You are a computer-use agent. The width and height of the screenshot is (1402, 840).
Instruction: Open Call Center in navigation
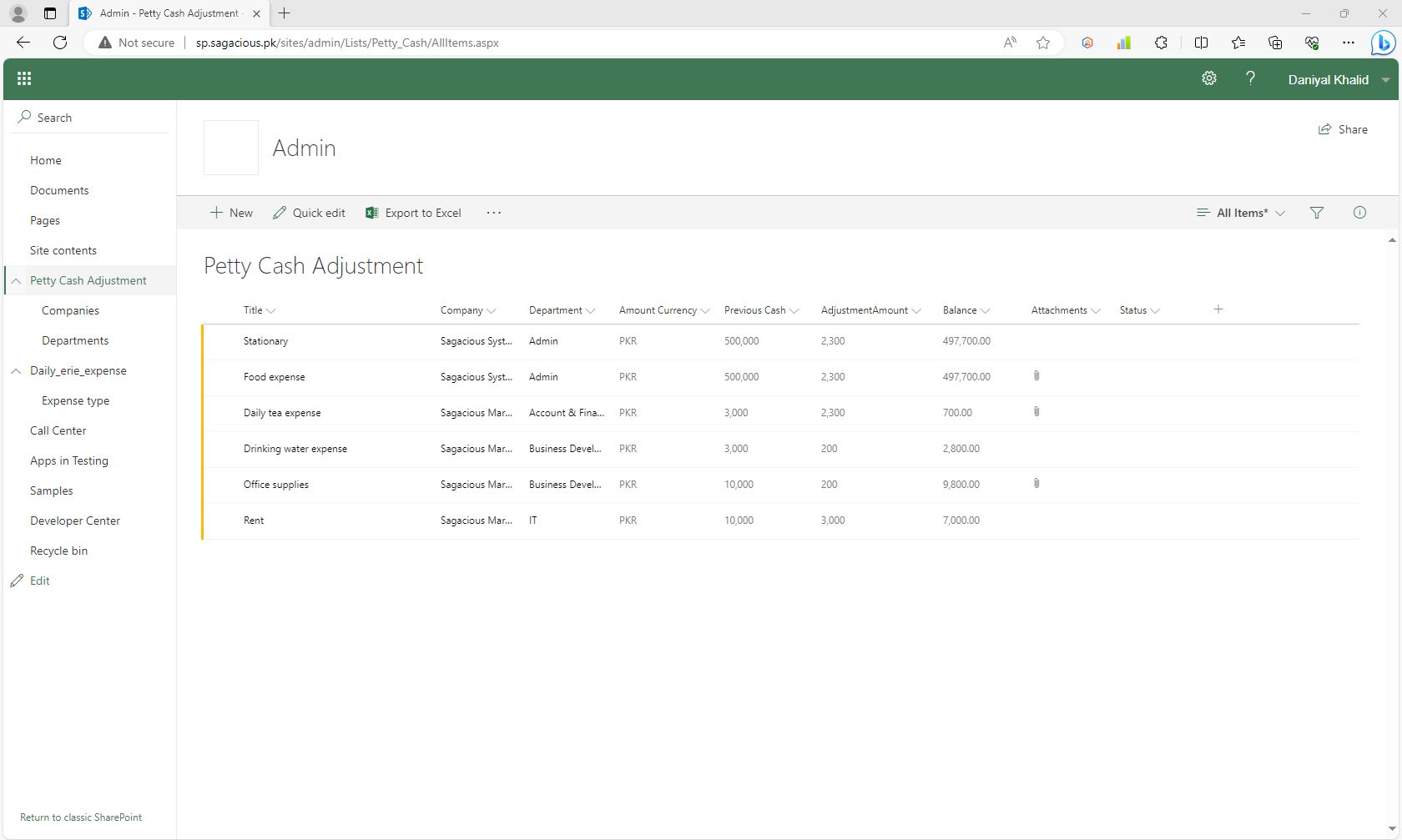[x=58, y=430]
